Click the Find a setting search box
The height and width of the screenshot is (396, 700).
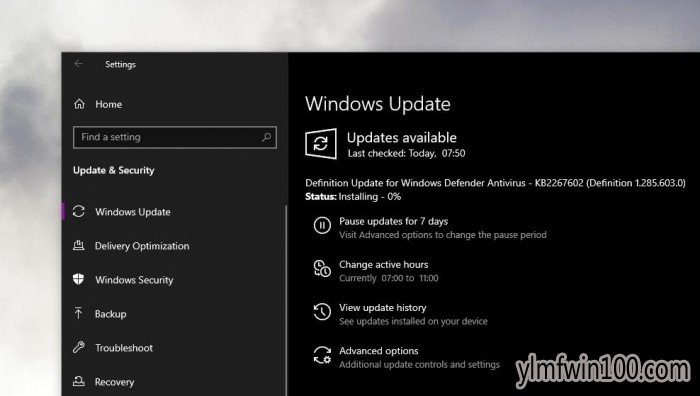175,137
